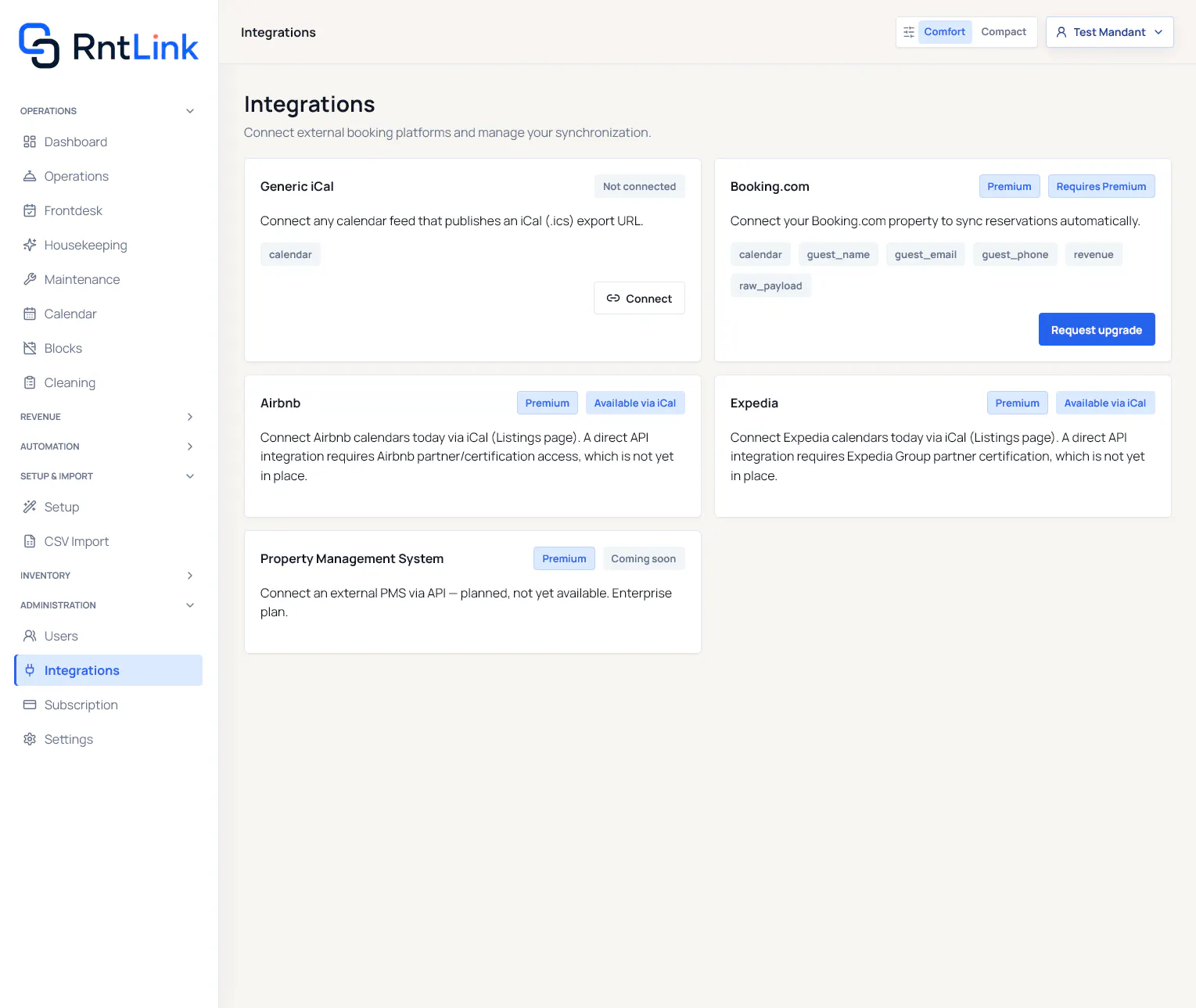Click the Frontdesk calendar-check icon
1196x1008 pixels.
pyautogui.click(x=30, y=210)
